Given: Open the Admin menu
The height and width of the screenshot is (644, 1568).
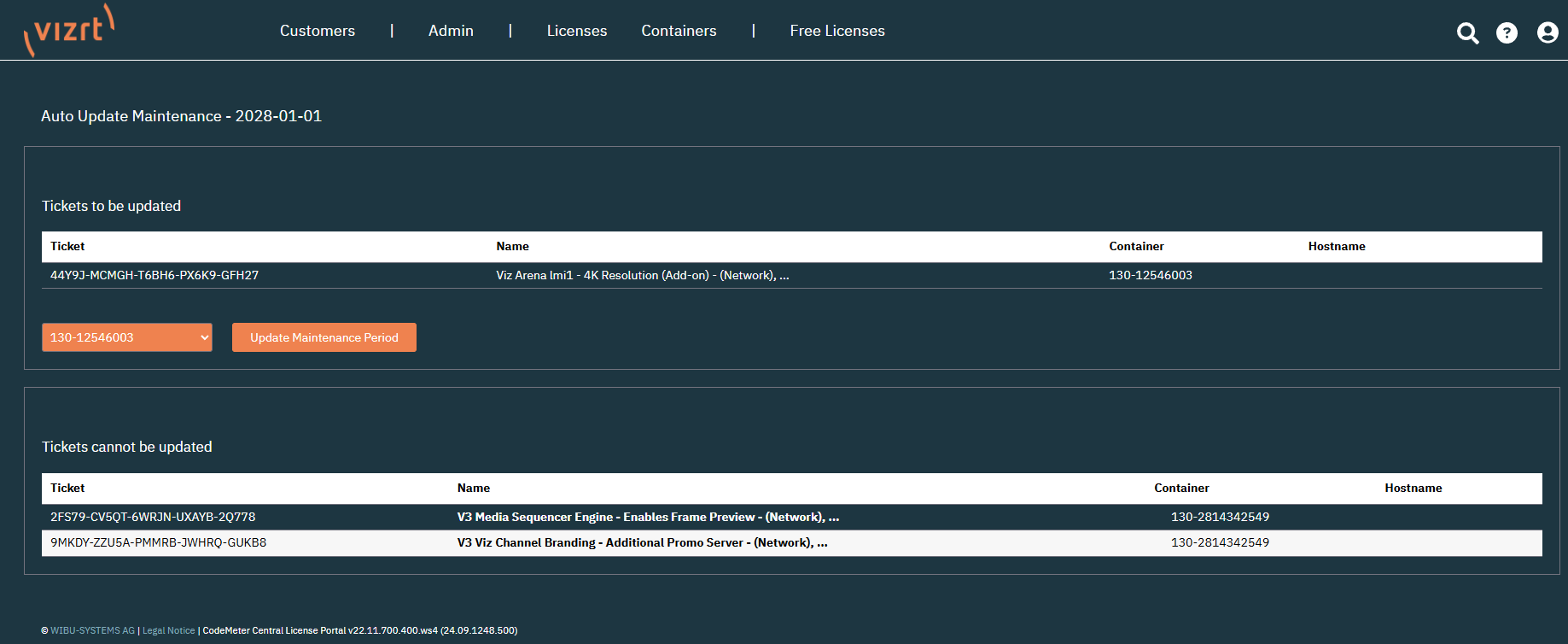Looking at the screenshot, I should pos(451,31).
